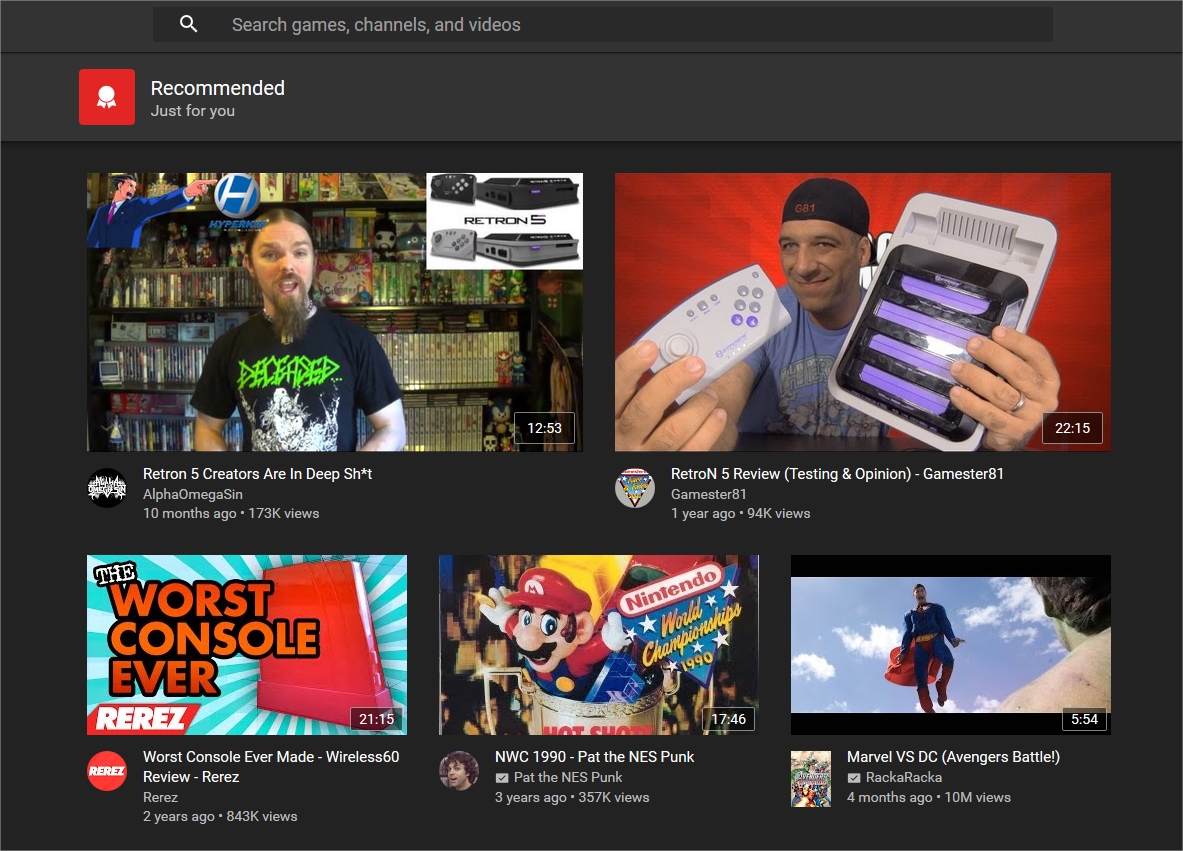Go to RackaRacka channel name link
The height and width of the screenshot is (851, 1183).
(904, 777)
